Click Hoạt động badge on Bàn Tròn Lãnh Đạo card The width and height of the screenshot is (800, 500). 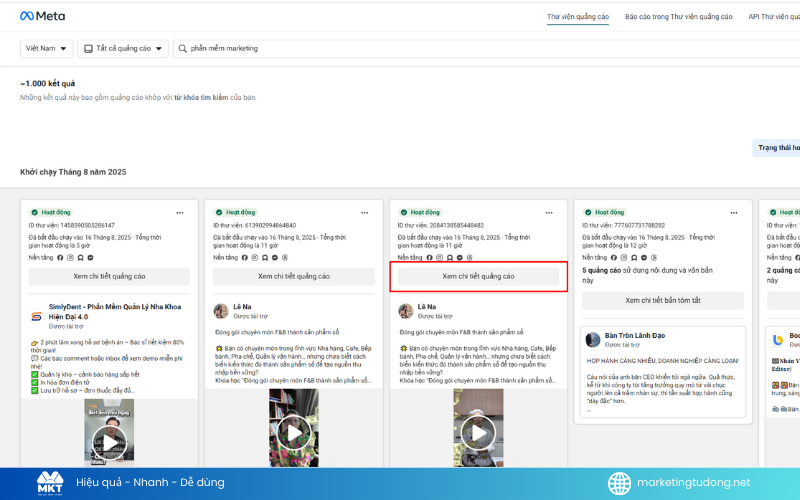point(605,212)
